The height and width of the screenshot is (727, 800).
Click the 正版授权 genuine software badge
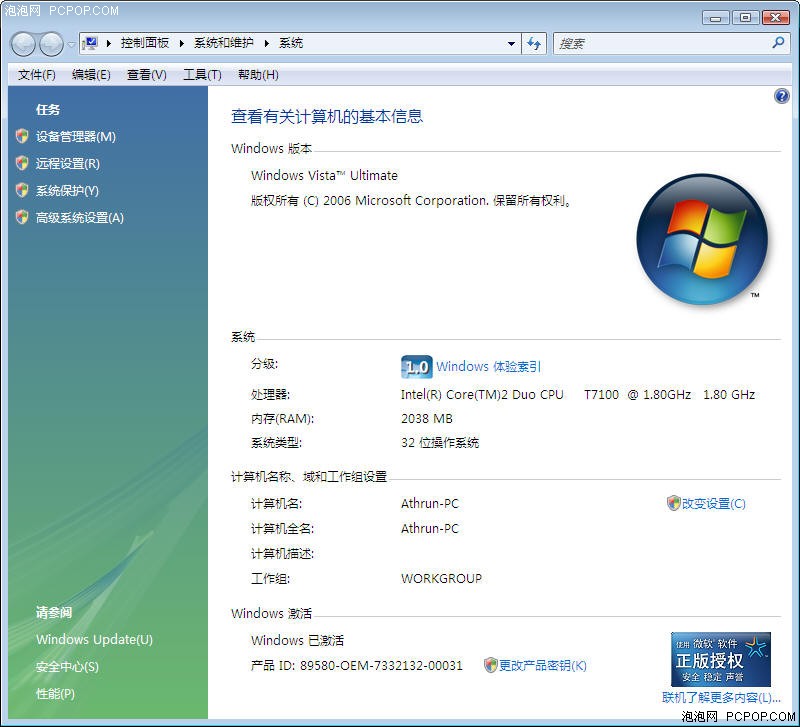(720, 660)
